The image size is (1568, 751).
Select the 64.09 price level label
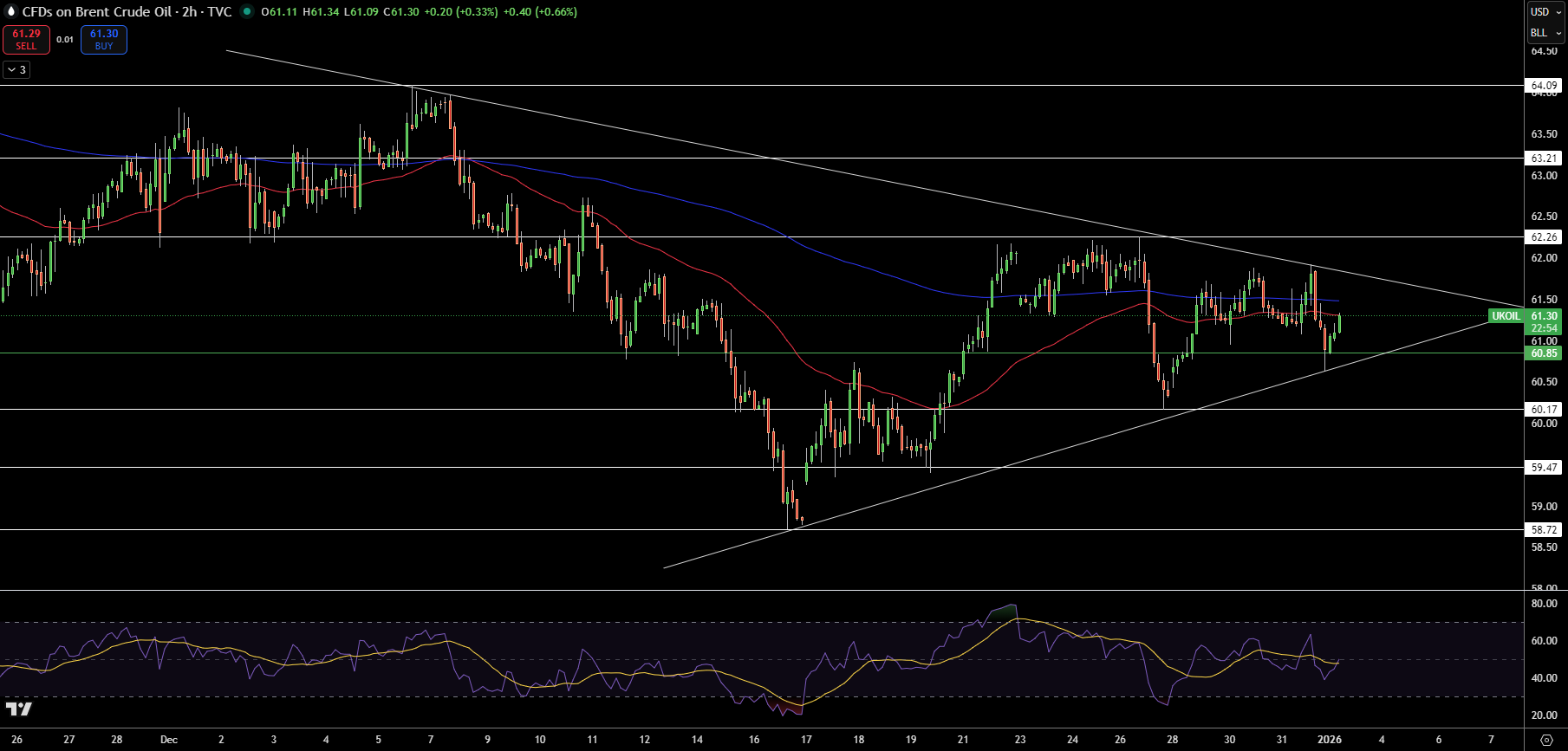click(x=1544, y=86)
